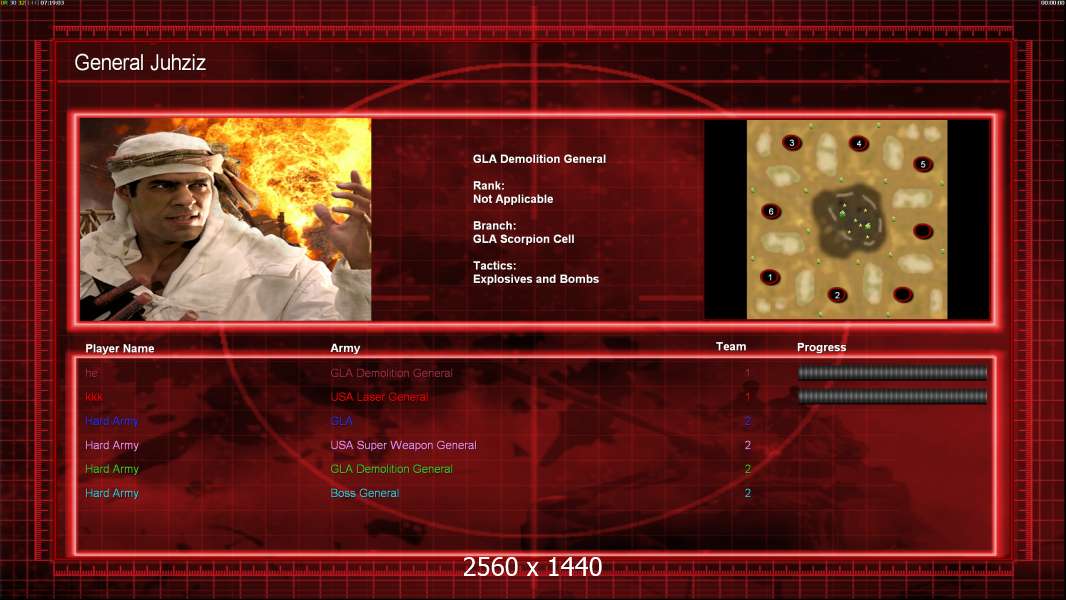Viewport: 1066px width, 600px height.
Task: Click team number in USA Super Weapon General row
Action: click(x=747, y=445)
